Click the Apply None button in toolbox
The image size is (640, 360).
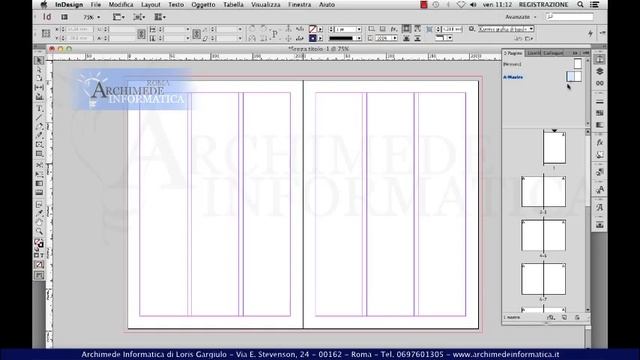pyautogui.click(x=39, y=264)
